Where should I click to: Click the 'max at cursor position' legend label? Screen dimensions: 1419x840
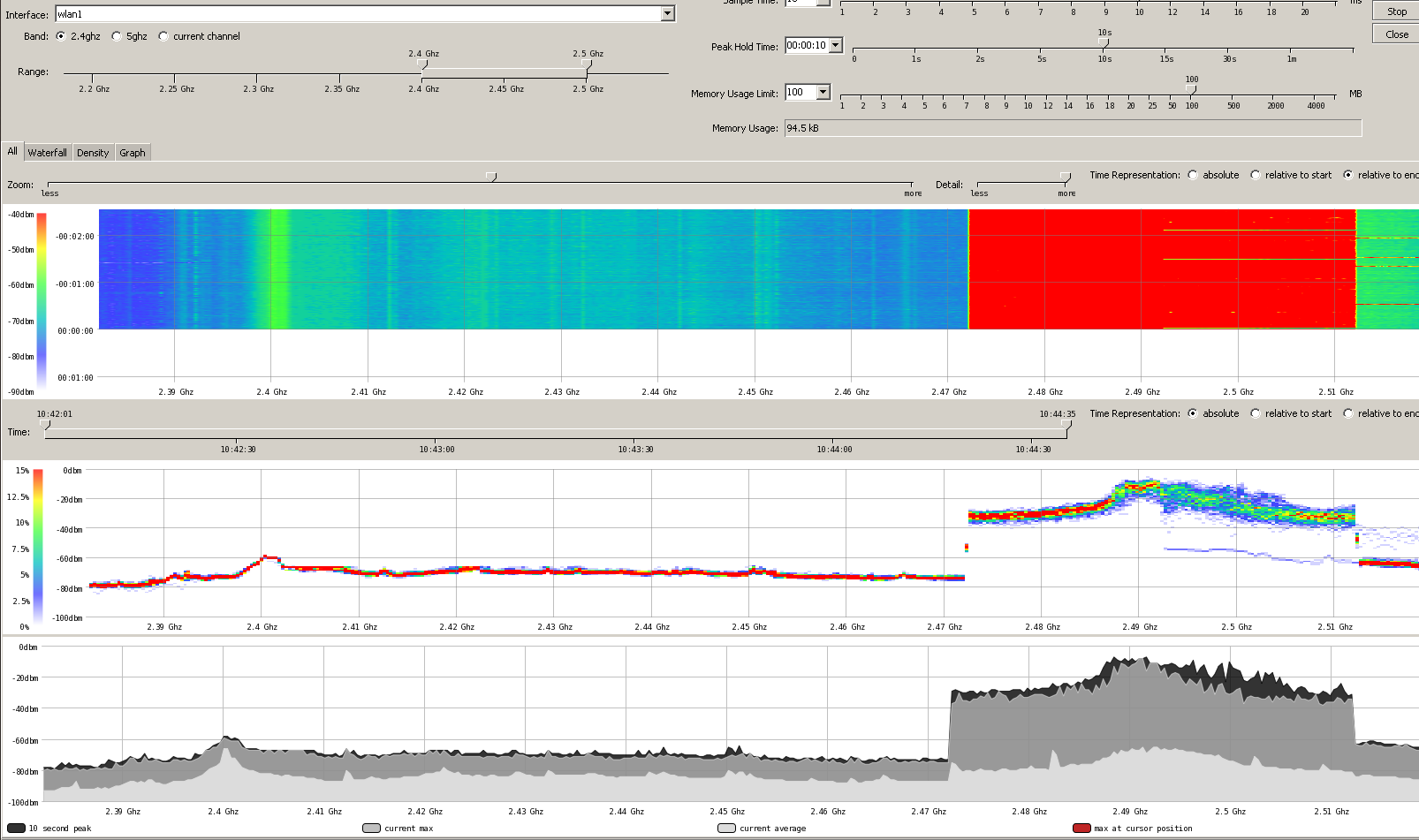click(x=1143, y=829)
